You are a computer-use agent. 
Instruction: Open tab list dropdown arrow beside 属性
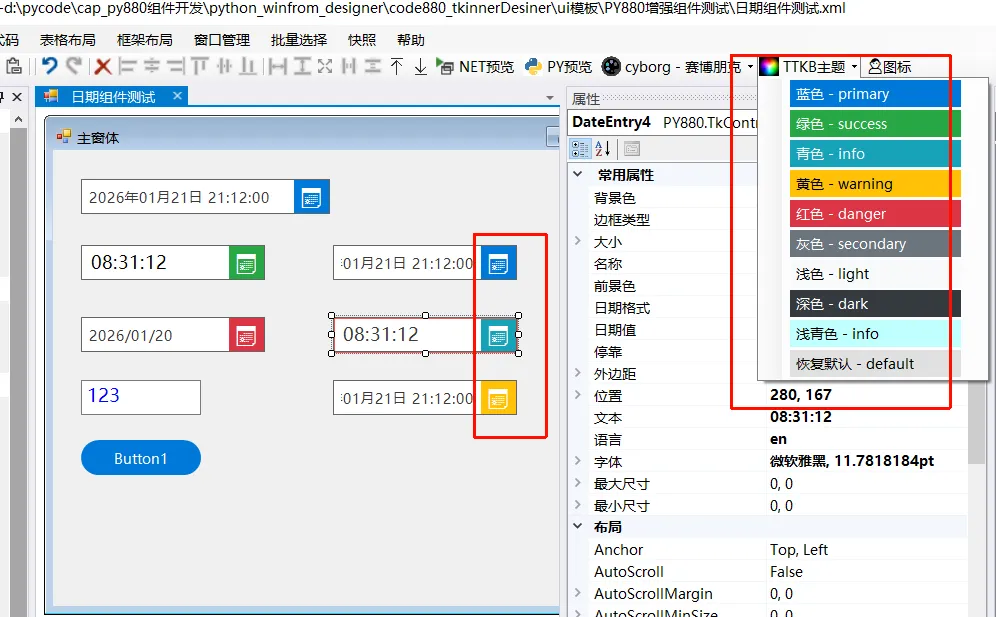click(x=550, y=98)
